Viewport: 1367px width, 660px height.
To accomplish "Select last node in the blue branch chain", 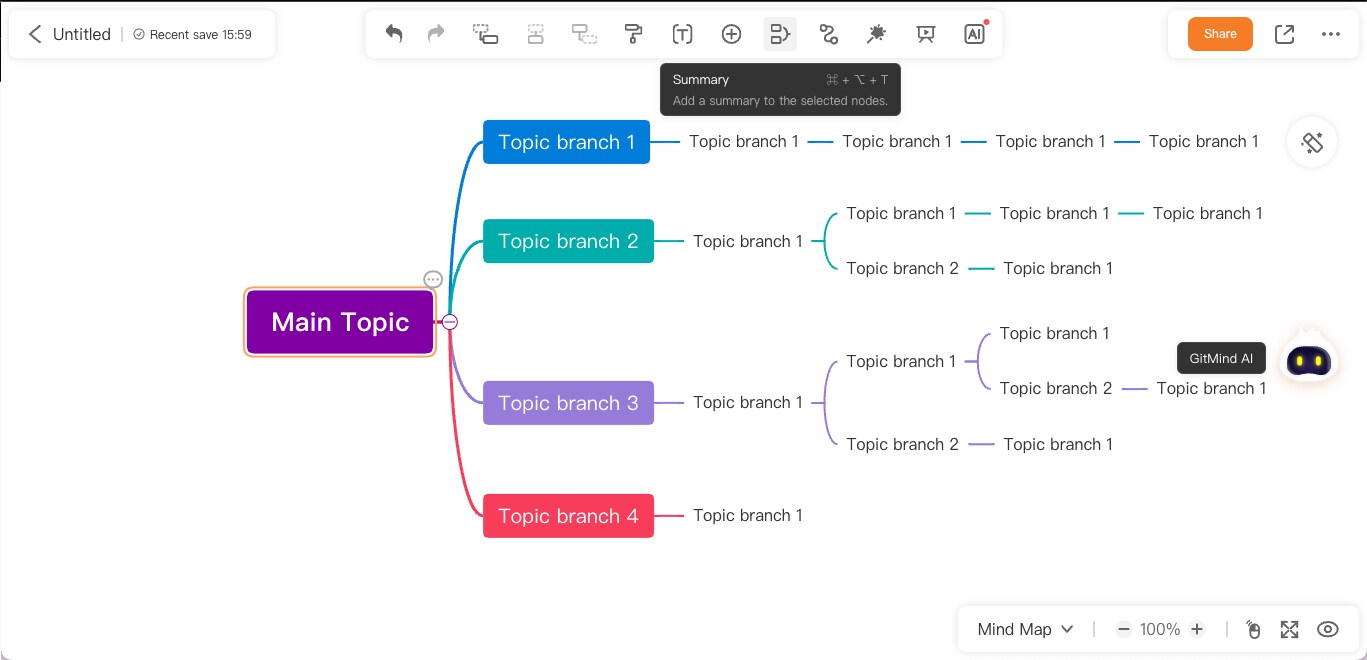I will tap(1204, 141).
